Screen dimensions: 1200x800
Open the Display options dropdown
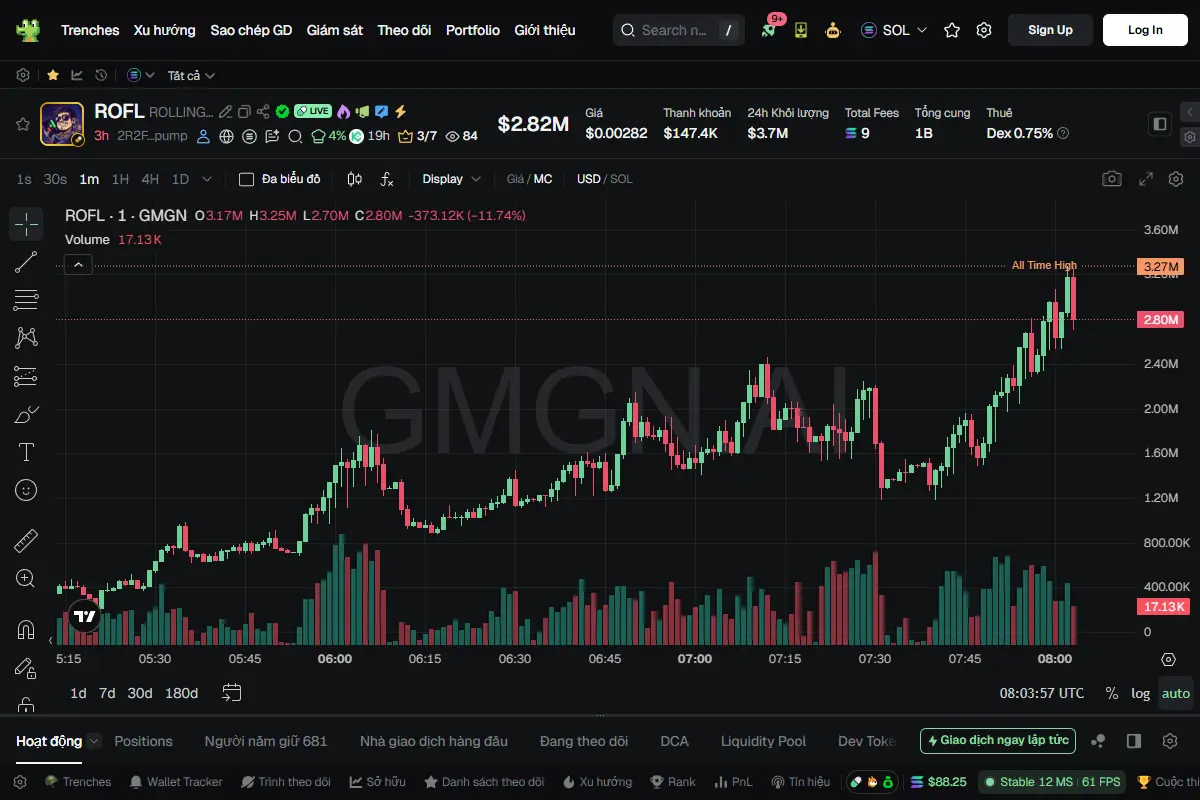coord(451,179)
